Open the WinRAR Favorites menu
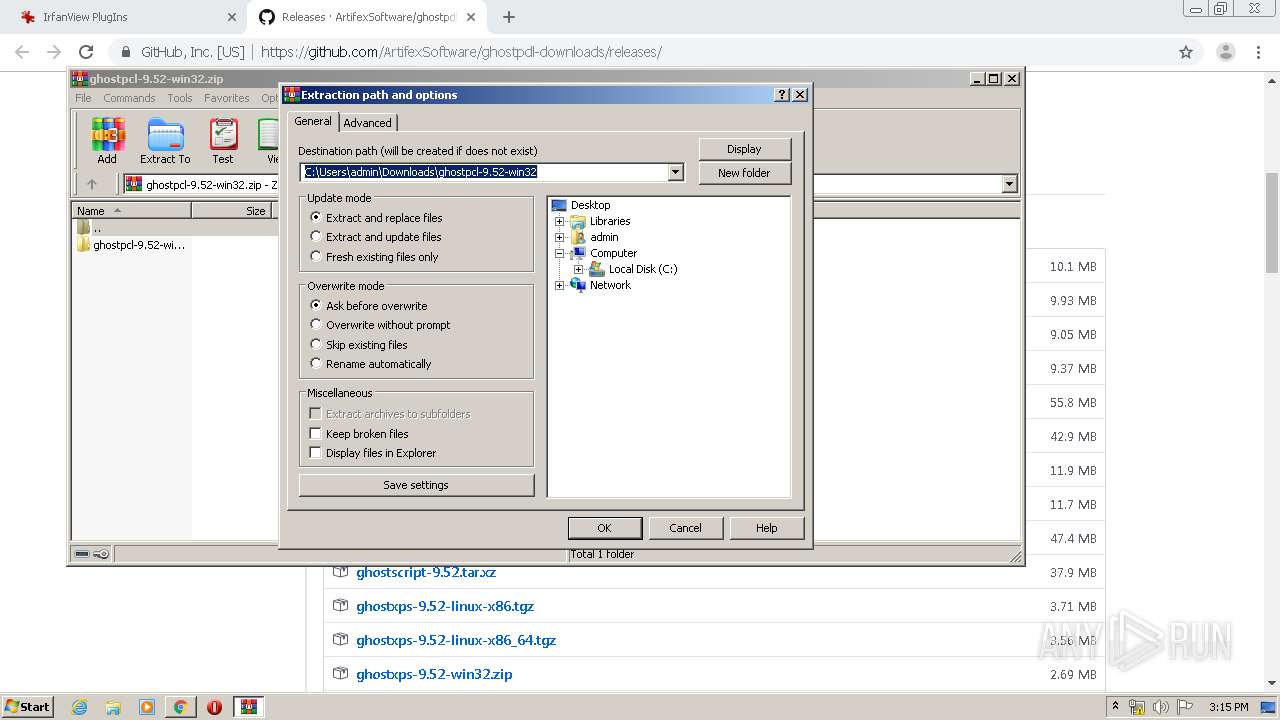Image resolution: width=1280 pixels, height=720 pixels. [x=227, y=98]
